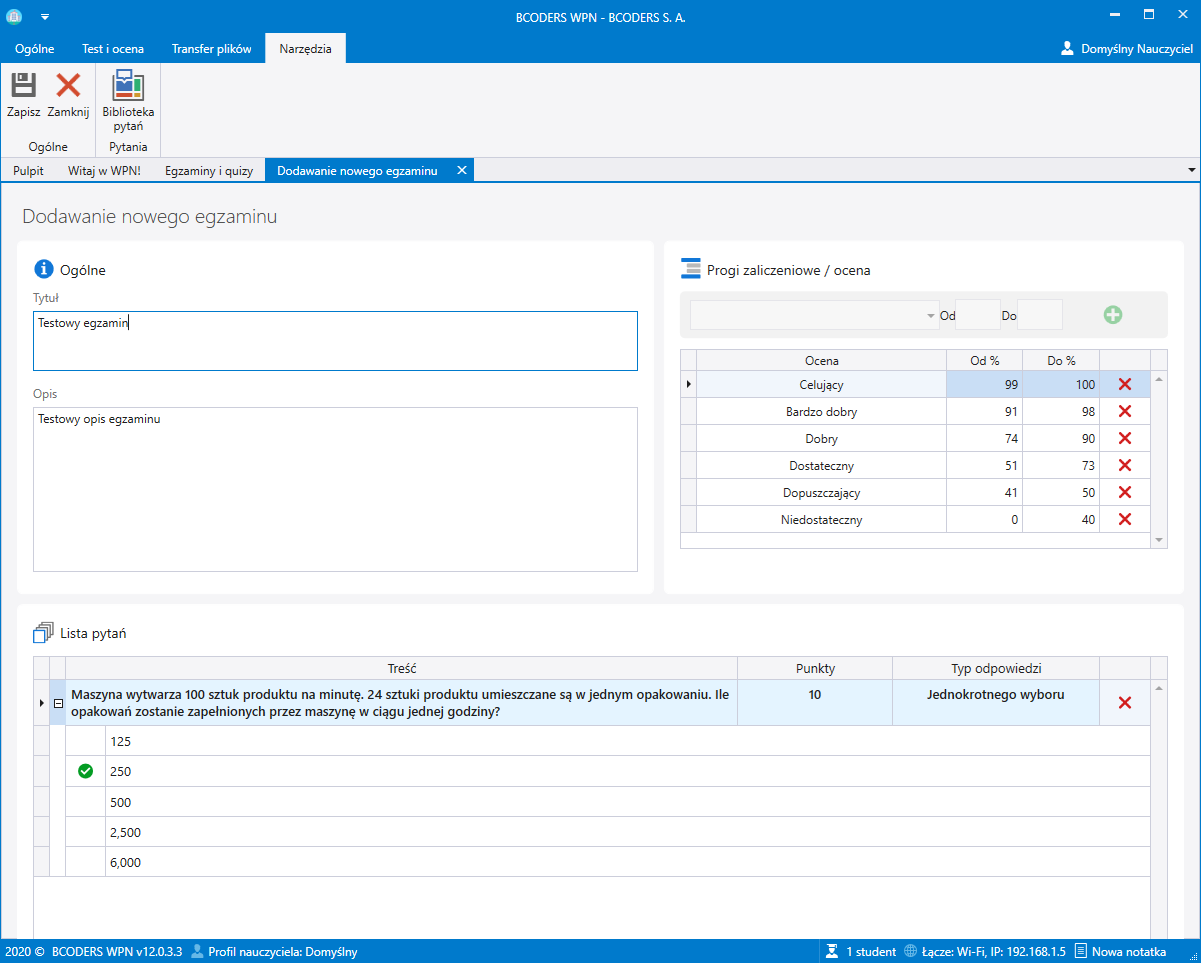1201x963 pixels.
Task: Select answer row 6,000
Action: [x=628, y=862]
